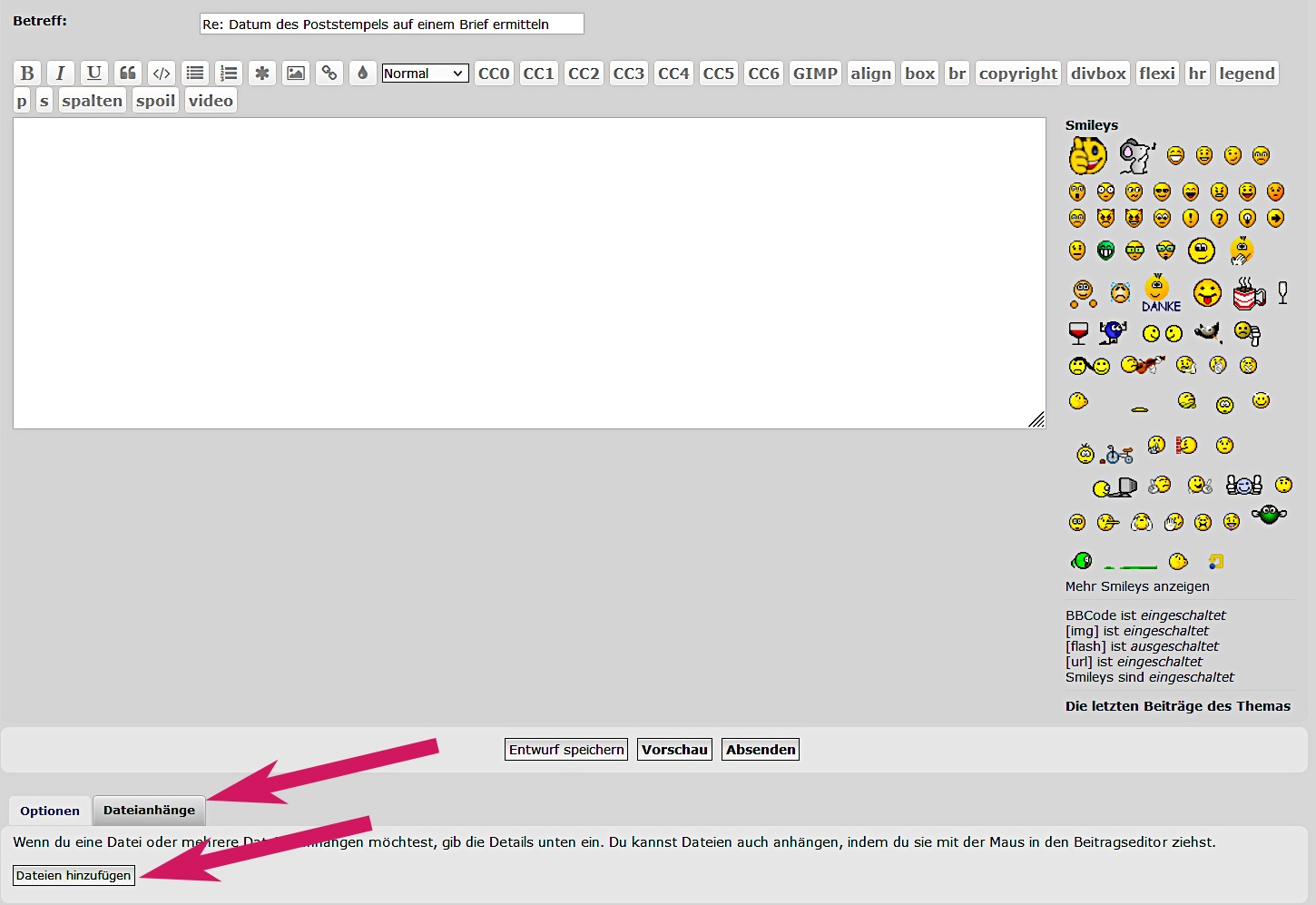1316x905 pixels.
Task: Insert a URL link
Action: 329,74
